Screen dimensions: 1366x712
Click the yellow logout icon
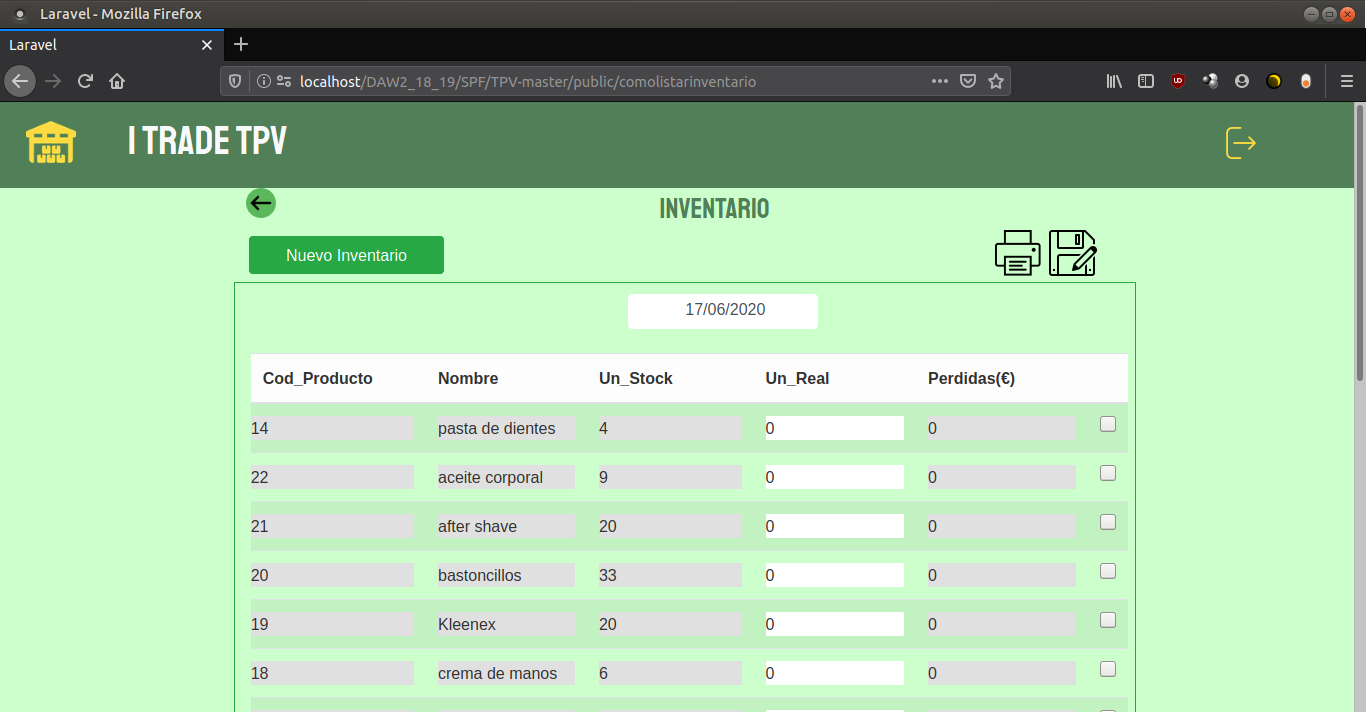(x=1240, y=143)
